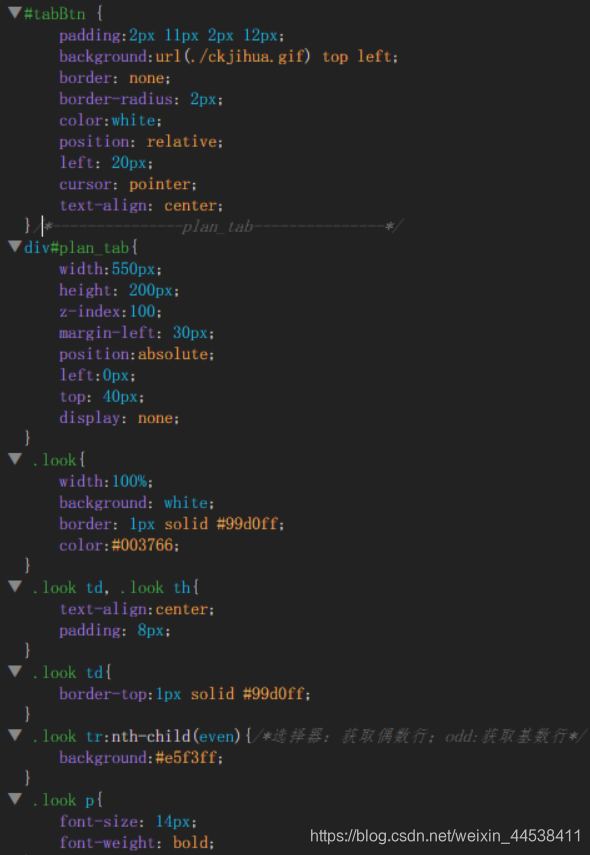Click the background:#e5f3ff line
Screen dimensions: 590x855
[x=141, y=757]
